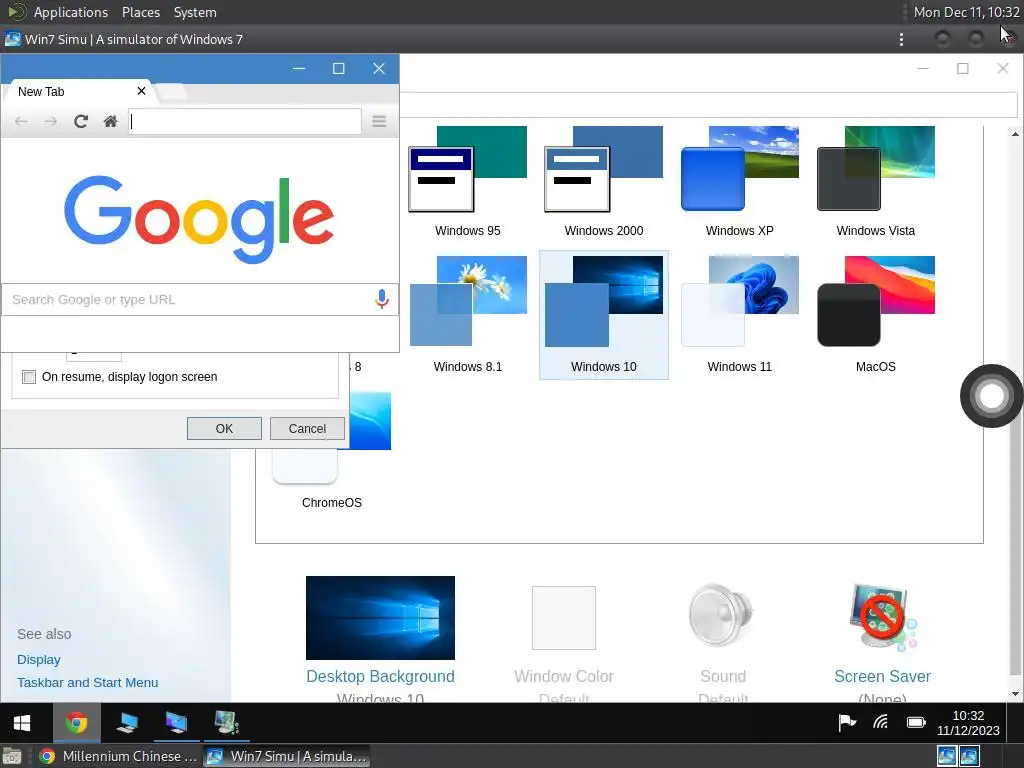Click the floating circular assistive button

991,396
